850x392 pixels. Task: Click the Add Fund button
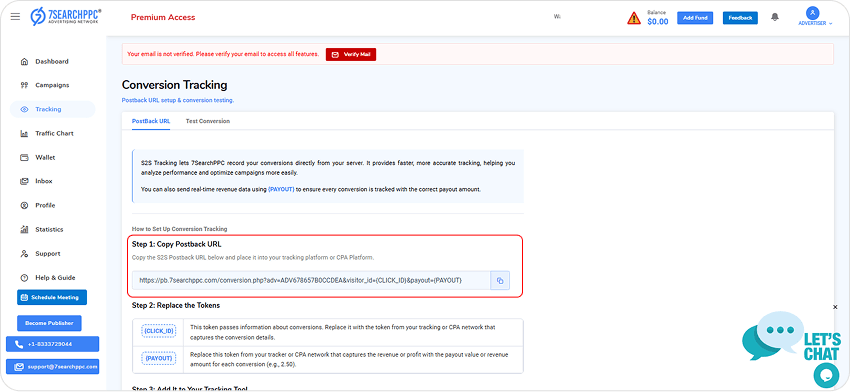[x=695, y=18]
